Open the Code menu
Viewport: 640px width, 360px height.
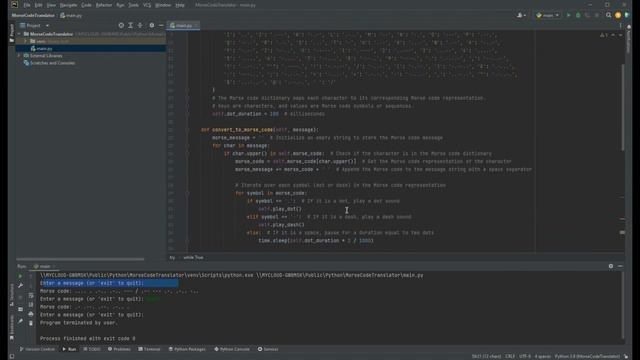(86, 5)
